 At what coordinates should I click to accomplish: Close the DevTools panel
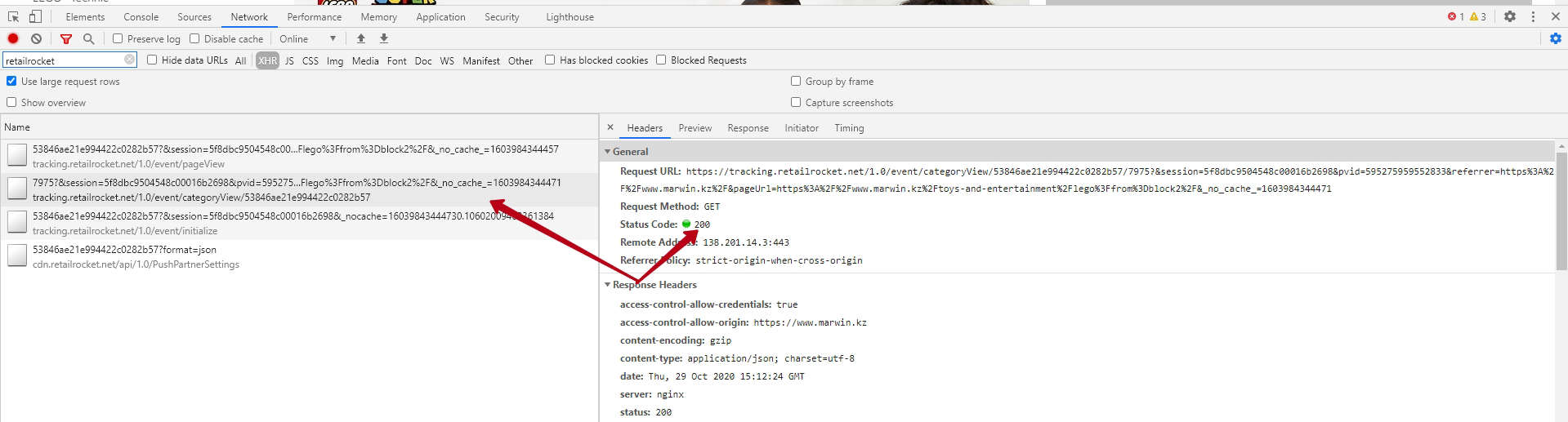pos(1556,16)
